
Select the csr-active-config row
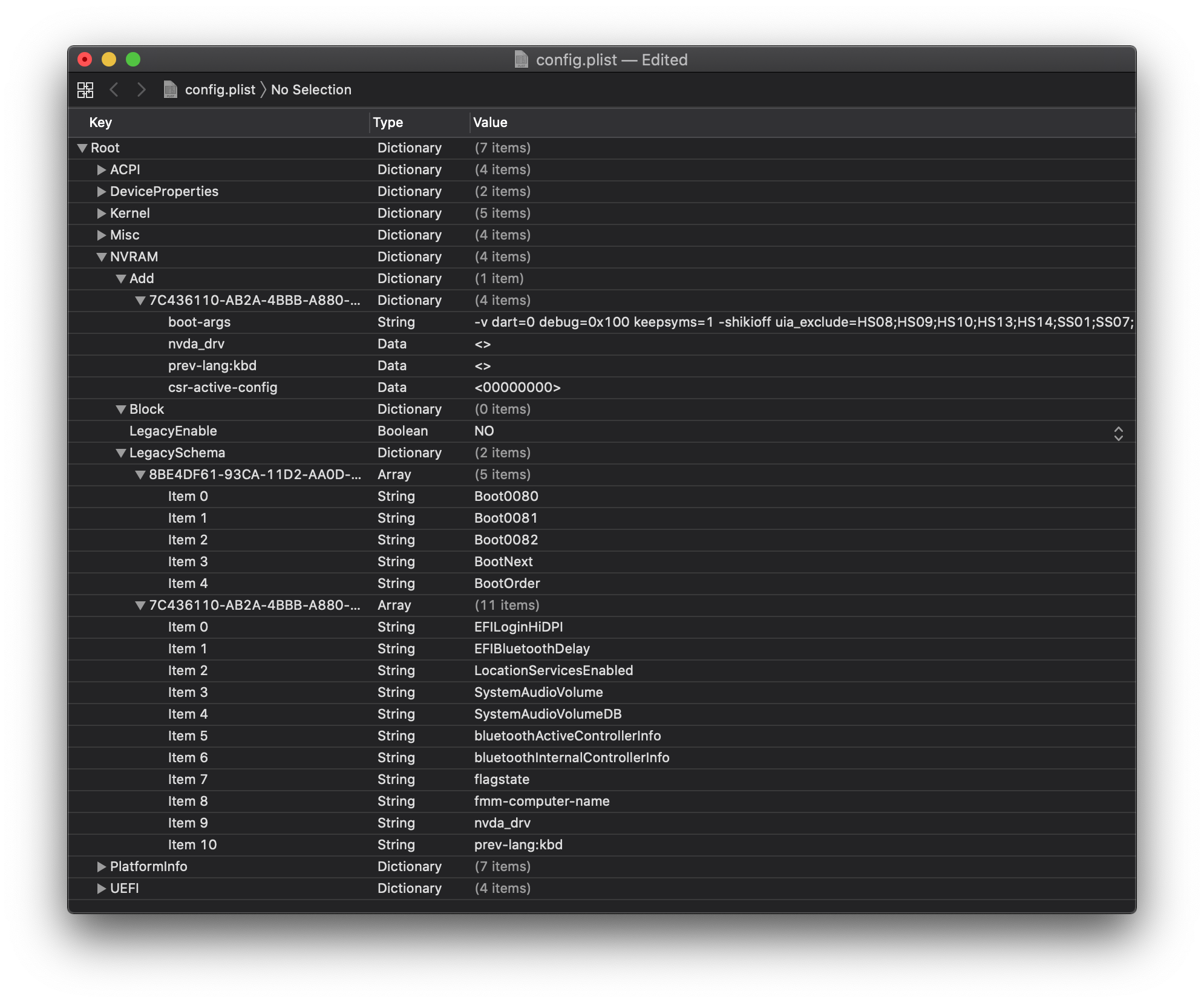pyautogui.click(x=223, y=388)
